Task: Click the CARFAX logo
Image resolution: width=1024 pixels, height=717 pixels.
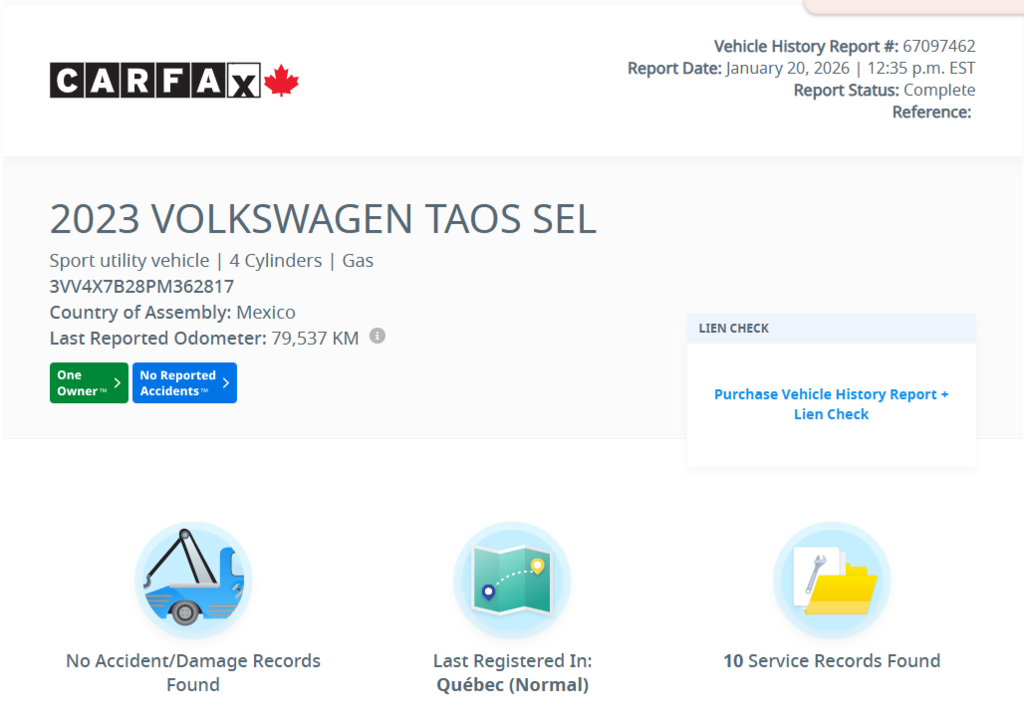Action: click(155, 80)
